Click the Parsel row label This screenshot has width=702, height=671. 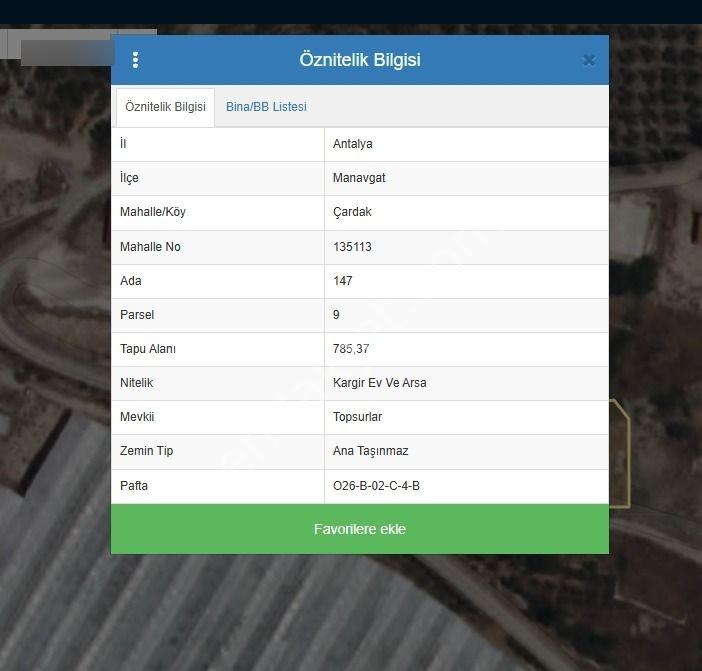pyautogui.click(x=137, y=315)
